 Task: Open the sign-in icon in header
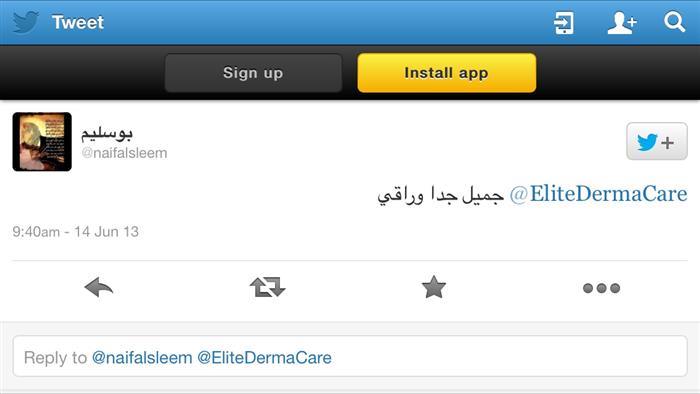point(563,23)
